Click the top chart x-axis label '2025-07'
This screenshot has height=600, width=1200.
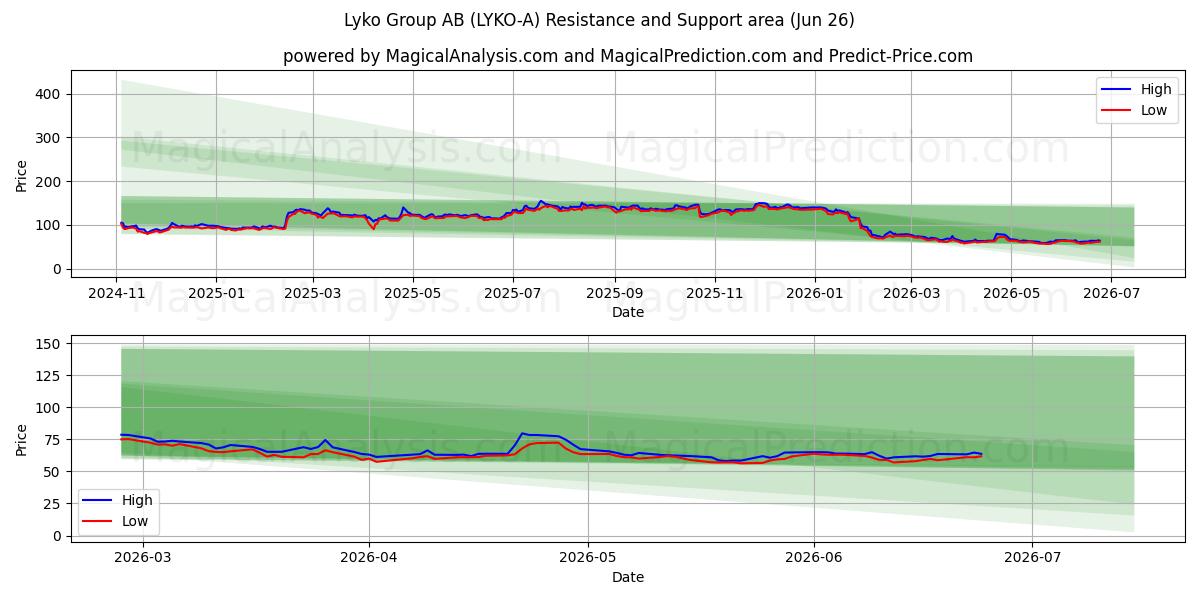(x=513, y=293)
